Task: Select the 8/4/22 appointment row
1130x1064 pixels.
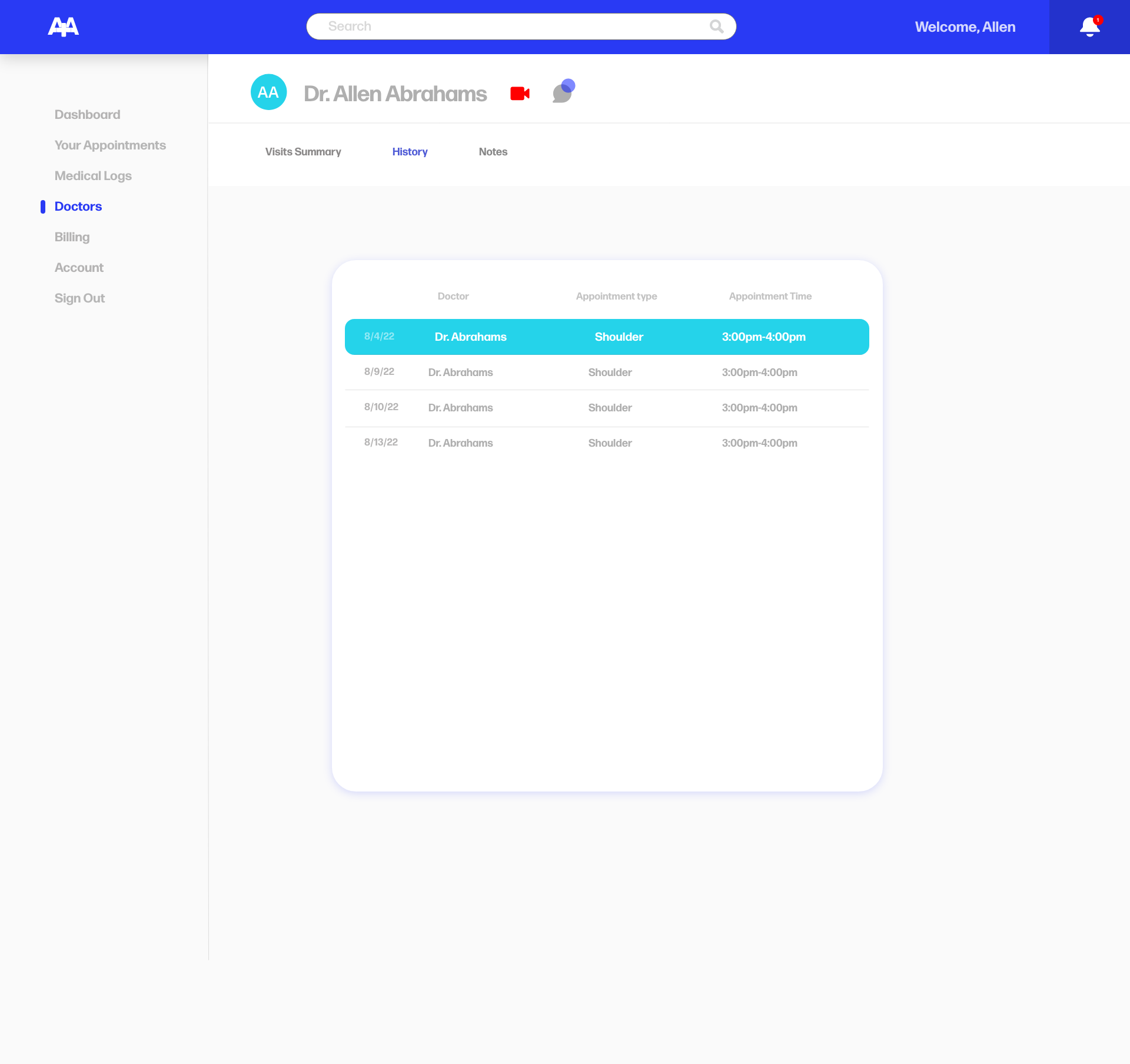Action: pos(607,337)
